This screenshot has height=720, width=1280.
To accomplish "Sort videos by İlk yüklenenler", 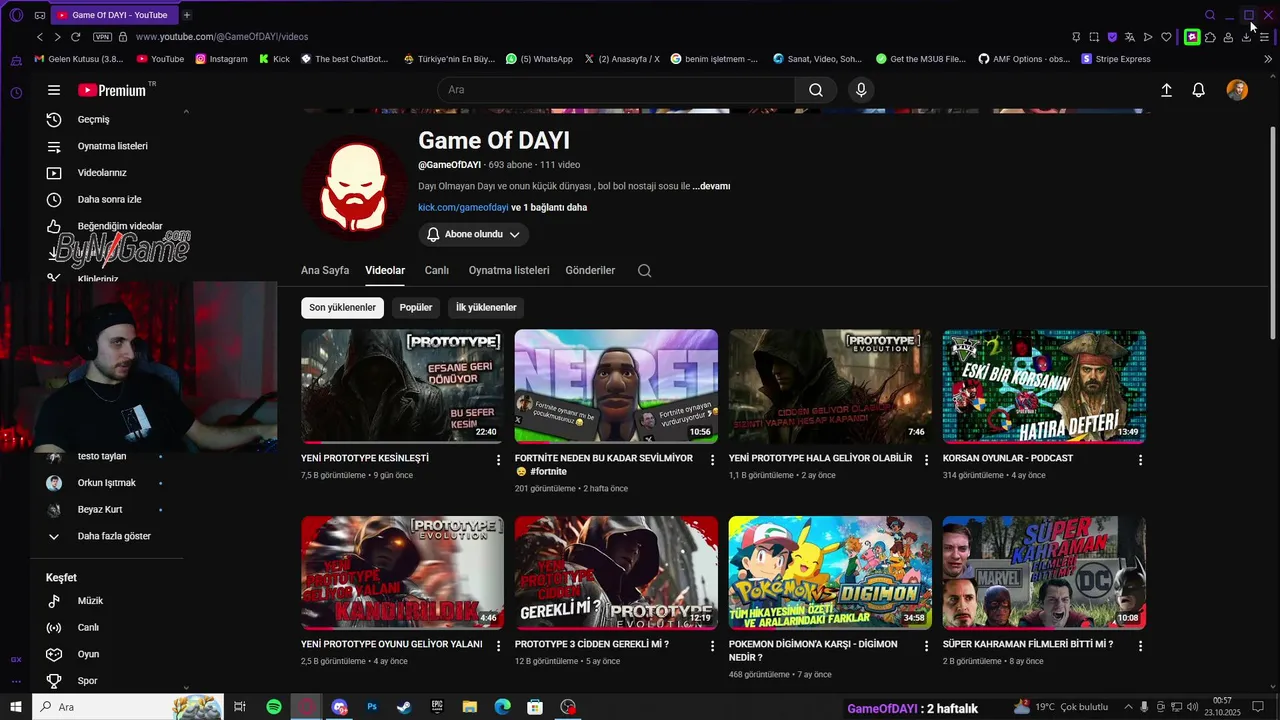I will click(486, 308).
